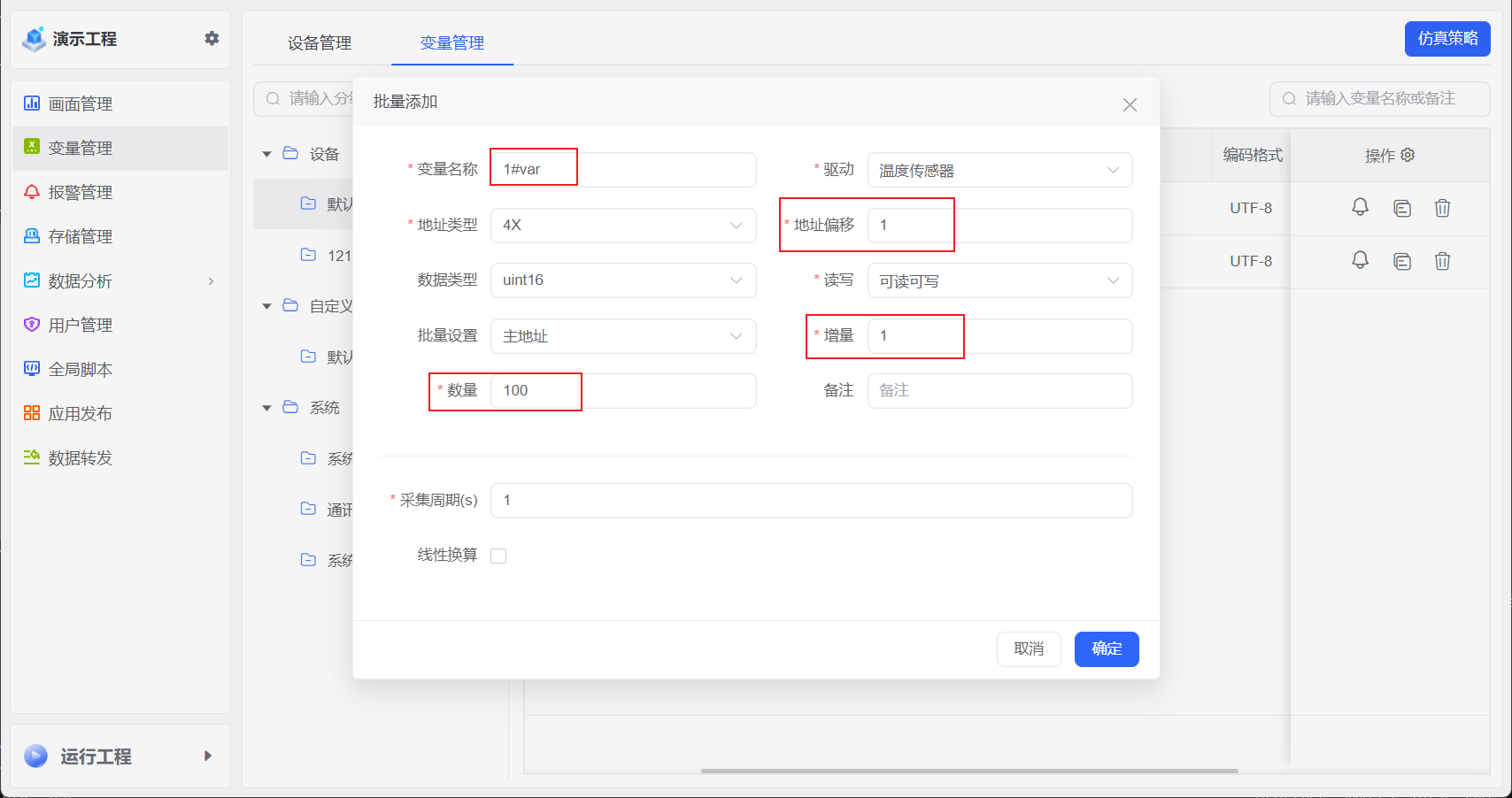Expand the 地址类型 dropdown set to 4X
This screenshot has width=1512, height=798.
tap(623, 226)
